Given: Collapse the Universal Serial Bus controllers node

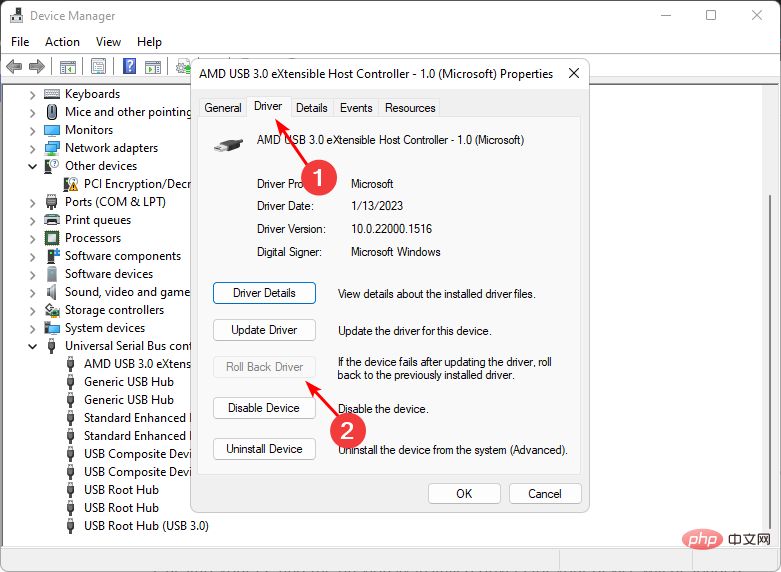Looking at the screenshot, I should [x=33, y=346].
